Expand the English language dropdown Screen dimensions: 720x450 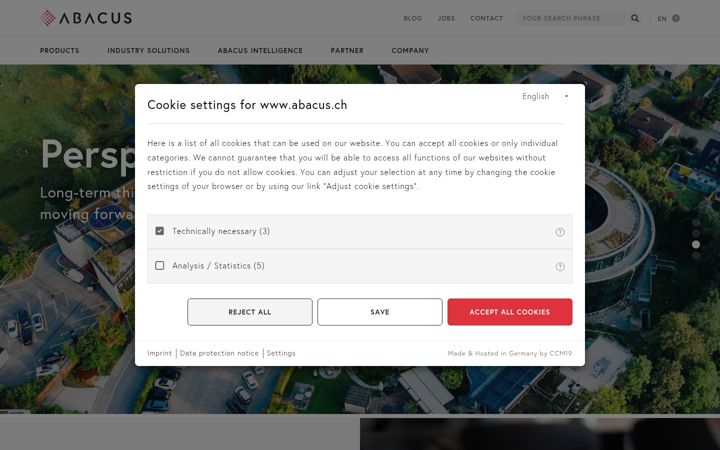(545, 96)
